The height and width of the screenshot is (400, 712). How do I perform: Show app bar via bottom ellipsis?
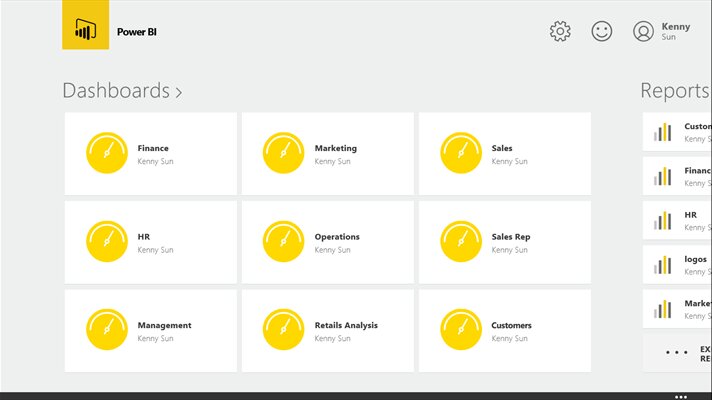tap(682, 395)
